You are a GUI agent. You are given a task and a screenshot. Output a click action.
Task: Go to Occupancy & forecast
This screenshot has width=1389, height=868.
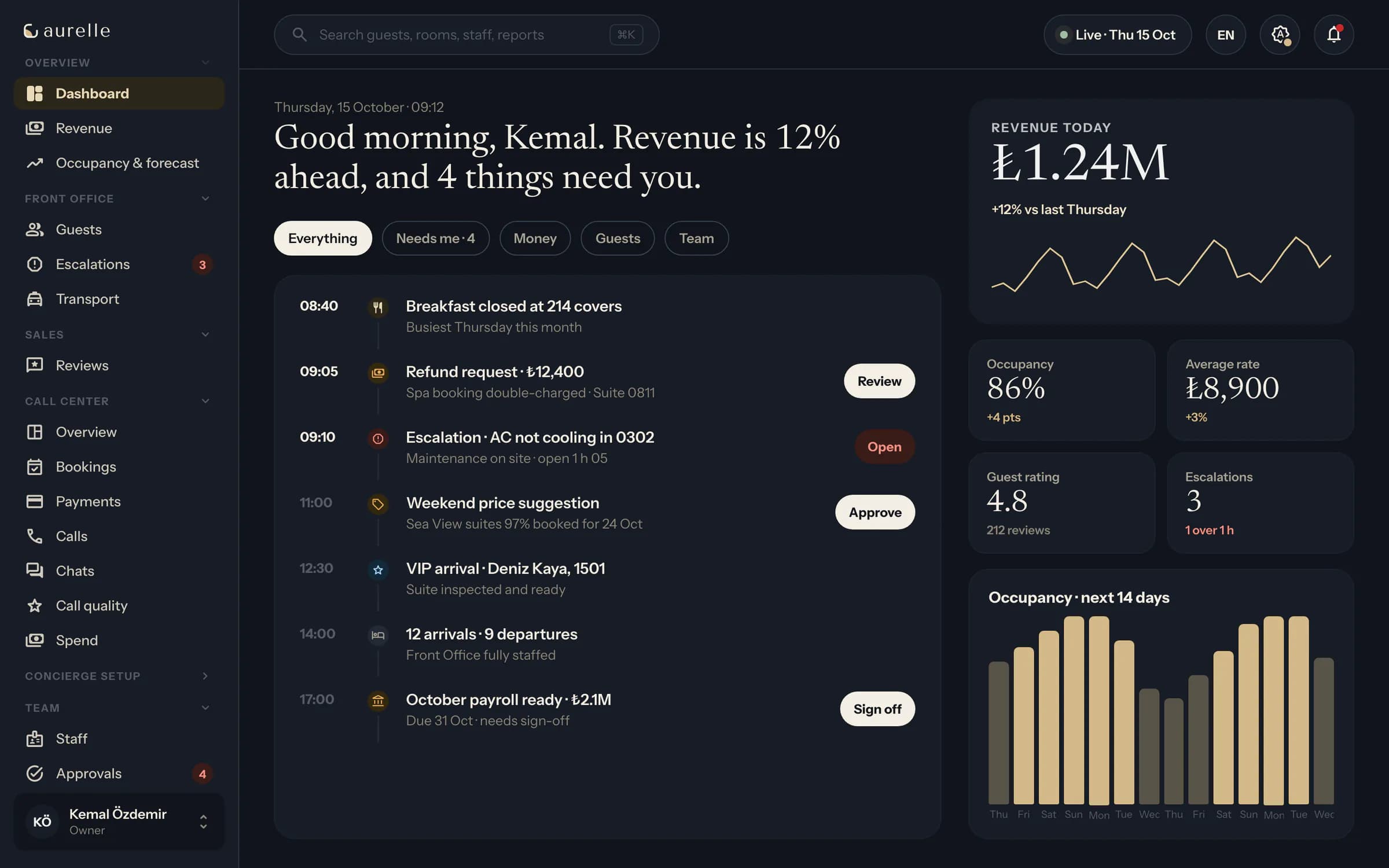pyautogui.click(x=119, y=163)
